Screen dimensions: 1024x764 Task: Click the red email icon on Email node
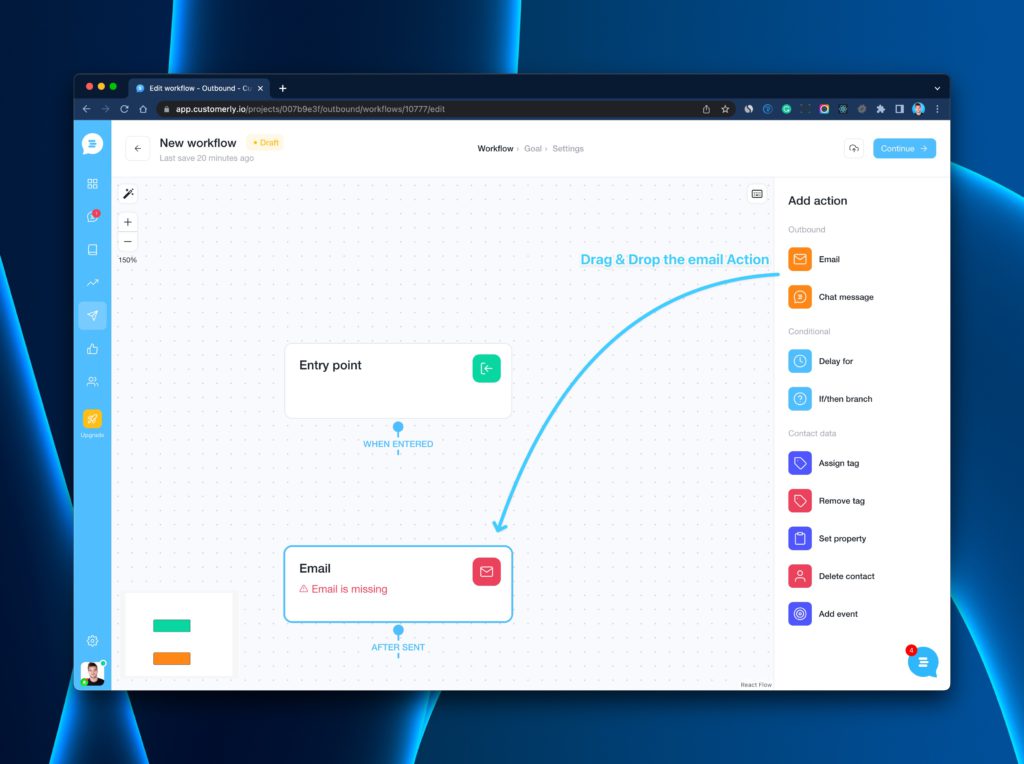(487, 571)
